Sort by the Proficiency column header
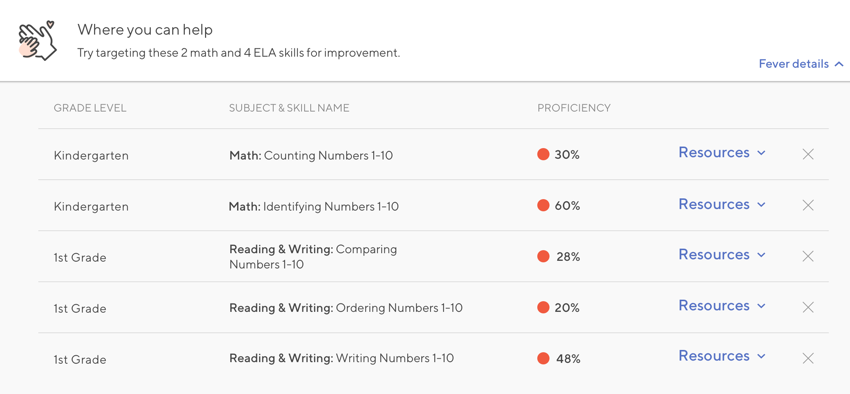This screenshot has width=850, height=394. tap(574, 108)
